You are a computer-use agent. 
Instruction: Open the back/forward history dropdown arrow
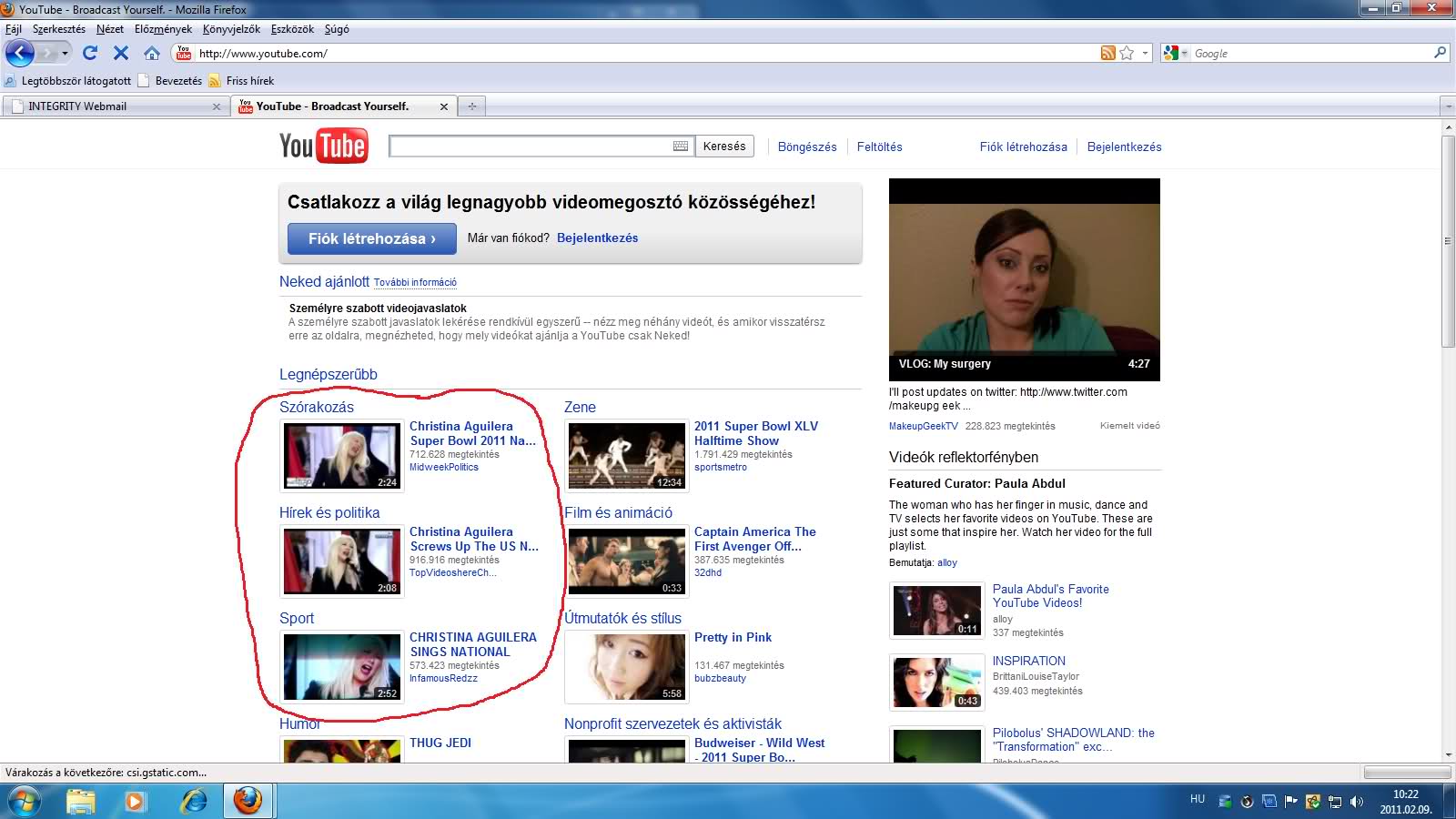pos(65,54)
